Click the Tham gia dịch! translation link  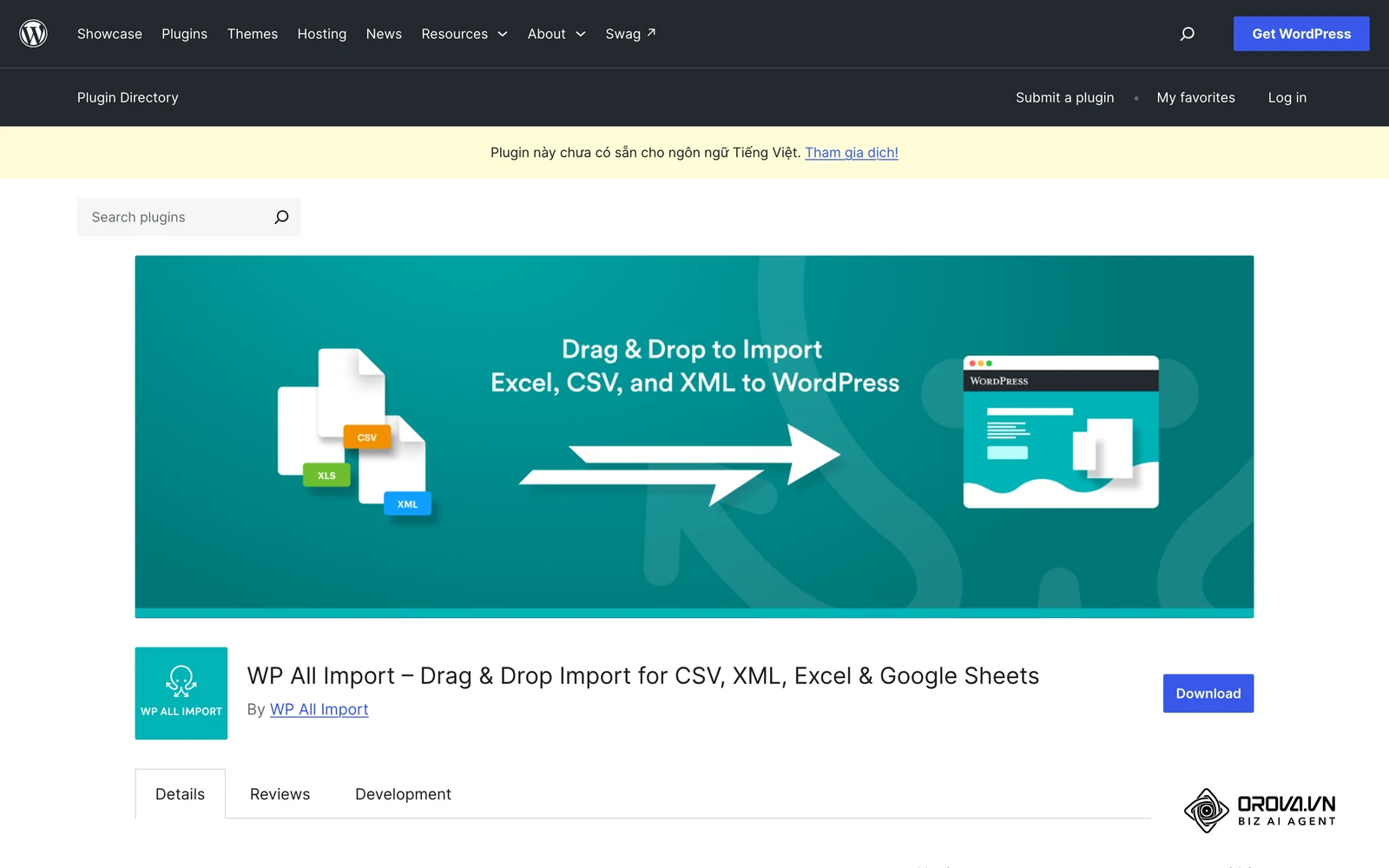(852, 153)
